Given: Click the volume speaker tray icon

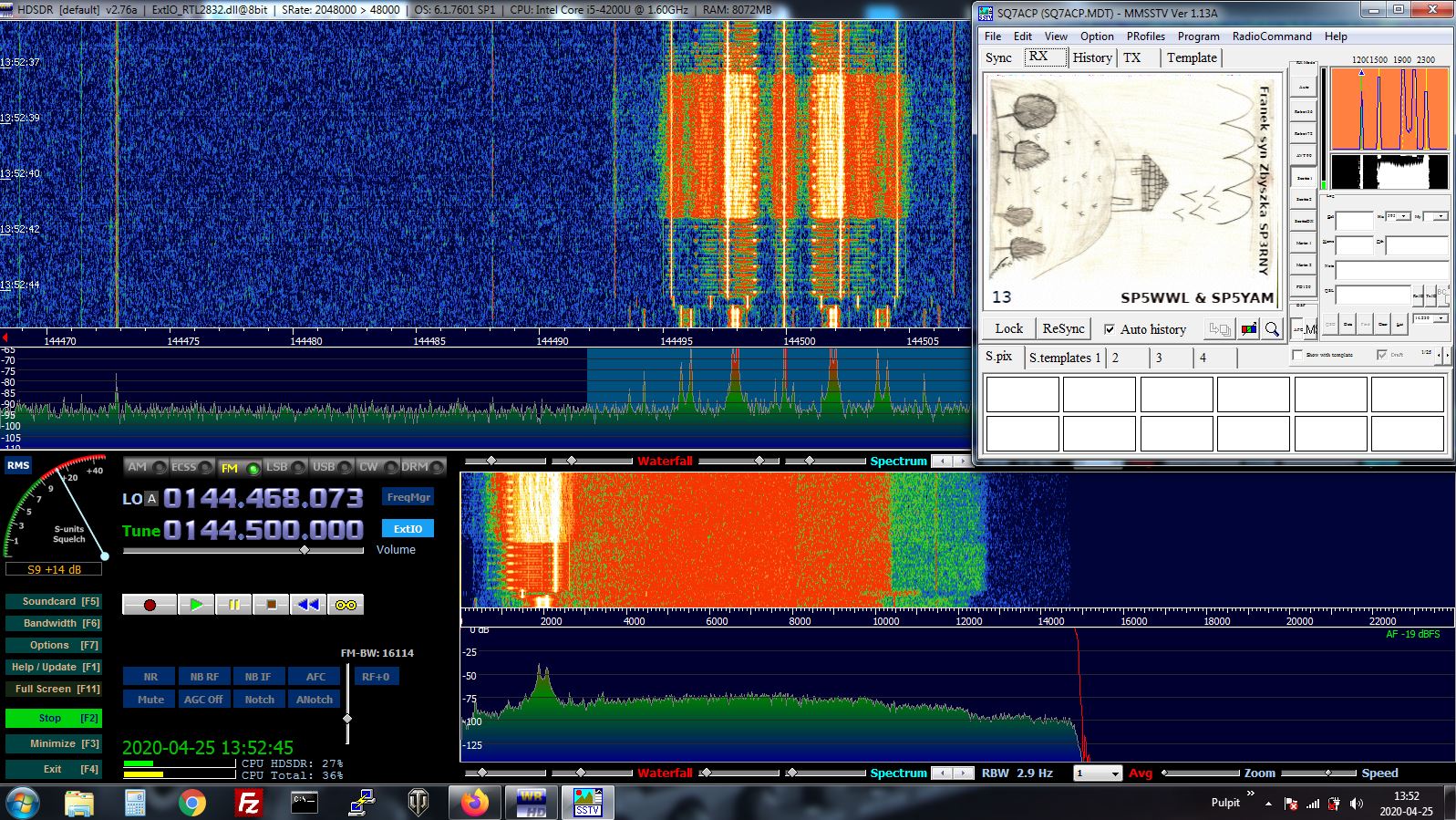Looking at the screenshot, I should pos(1357,804).
